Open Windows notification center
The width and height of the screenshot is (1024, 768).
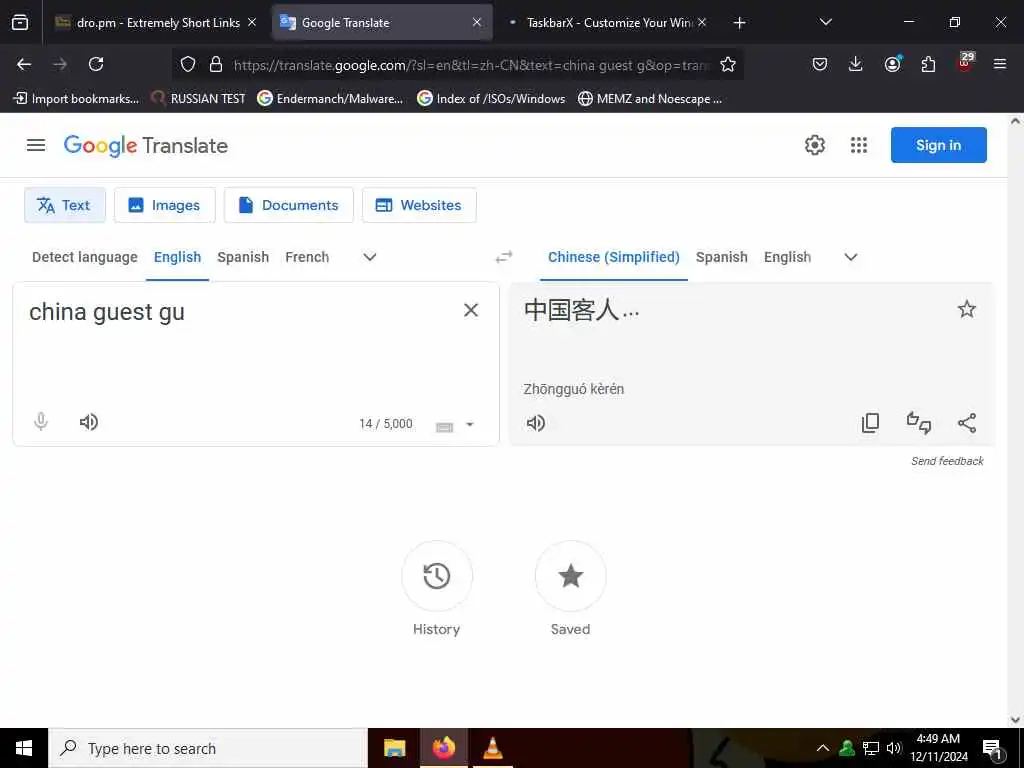click(x=992, y=749)
